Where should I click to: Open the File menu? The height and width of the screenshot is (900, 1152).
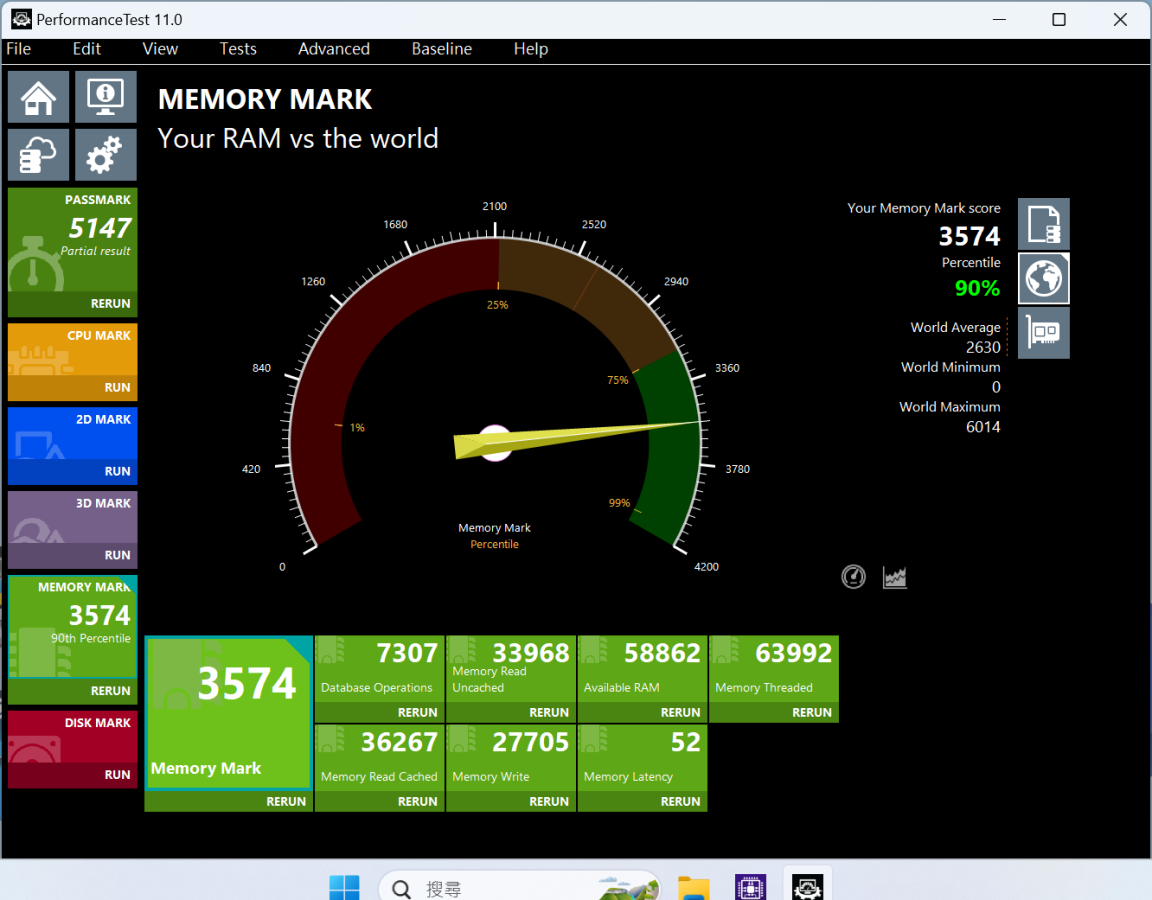point(18,49)
